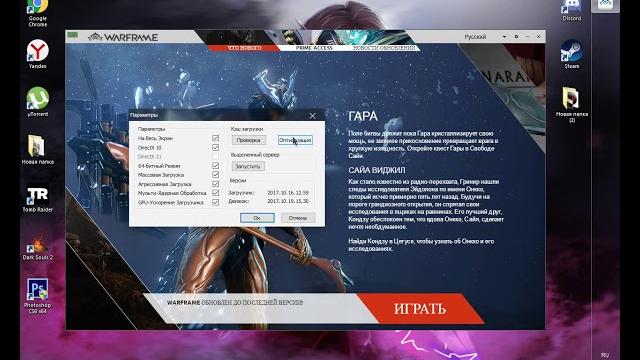Toggle the DirectX 10 checkbox
This screenshot has height=360, width=640.
click(216, 147)
